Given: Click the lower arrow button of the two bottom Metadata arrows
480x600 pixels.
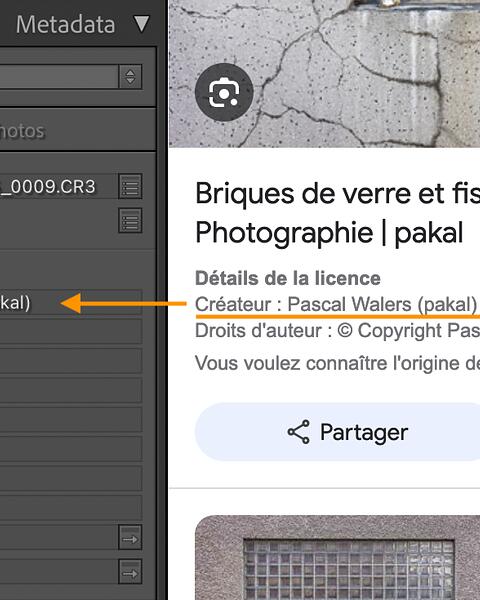Looking at the screenshot, I should [x=130, y=572].
